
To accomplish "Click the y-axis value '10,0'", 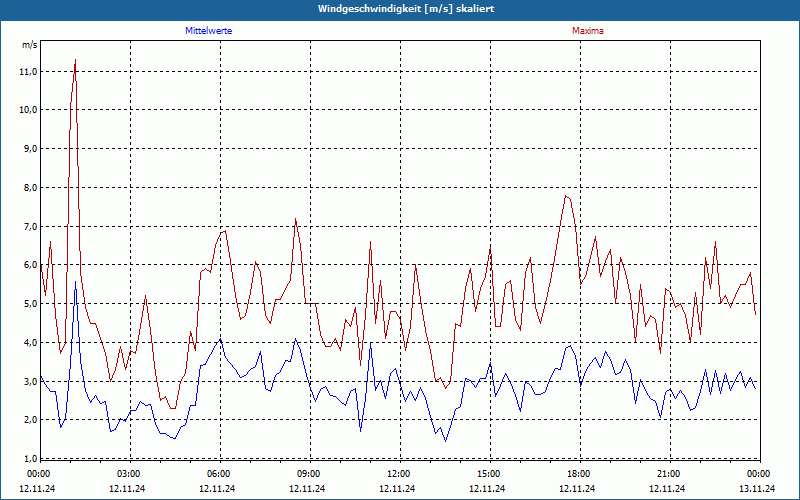I will point(28,110).
